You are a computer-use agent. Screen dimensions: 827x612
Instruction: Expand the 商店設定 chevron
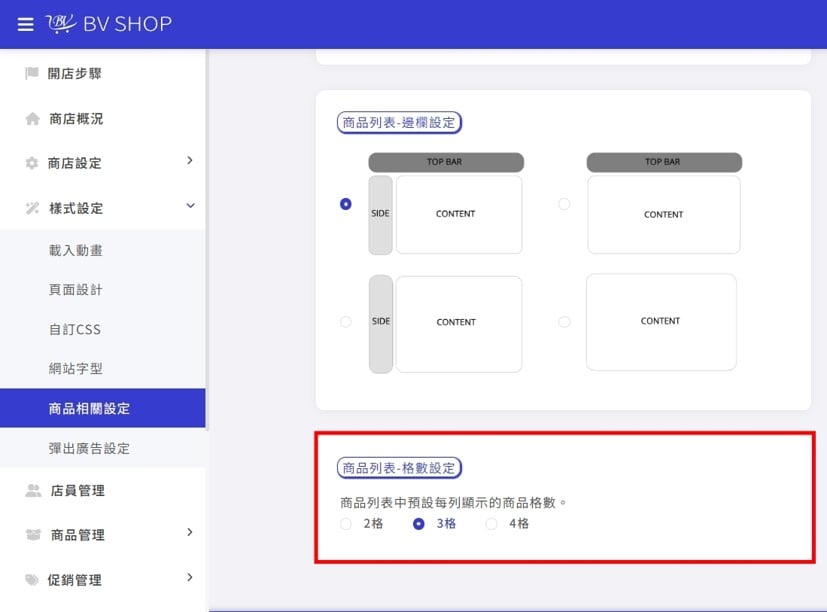pos(190,160)
